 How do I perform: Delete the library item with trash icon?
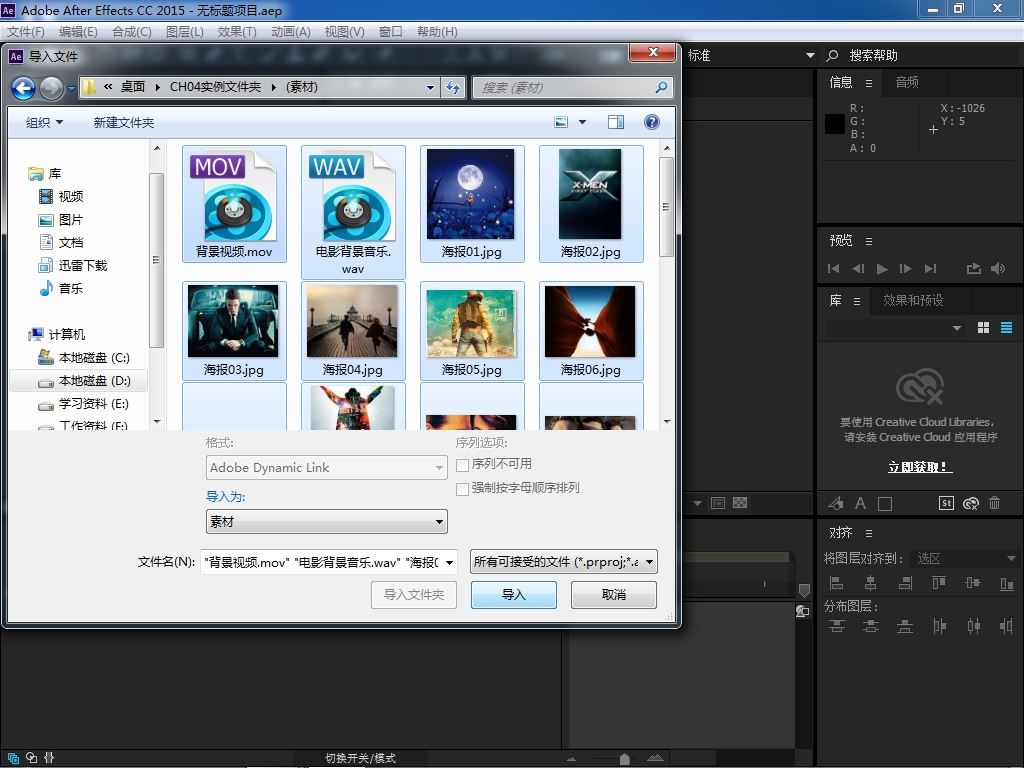tap(995, 503)
